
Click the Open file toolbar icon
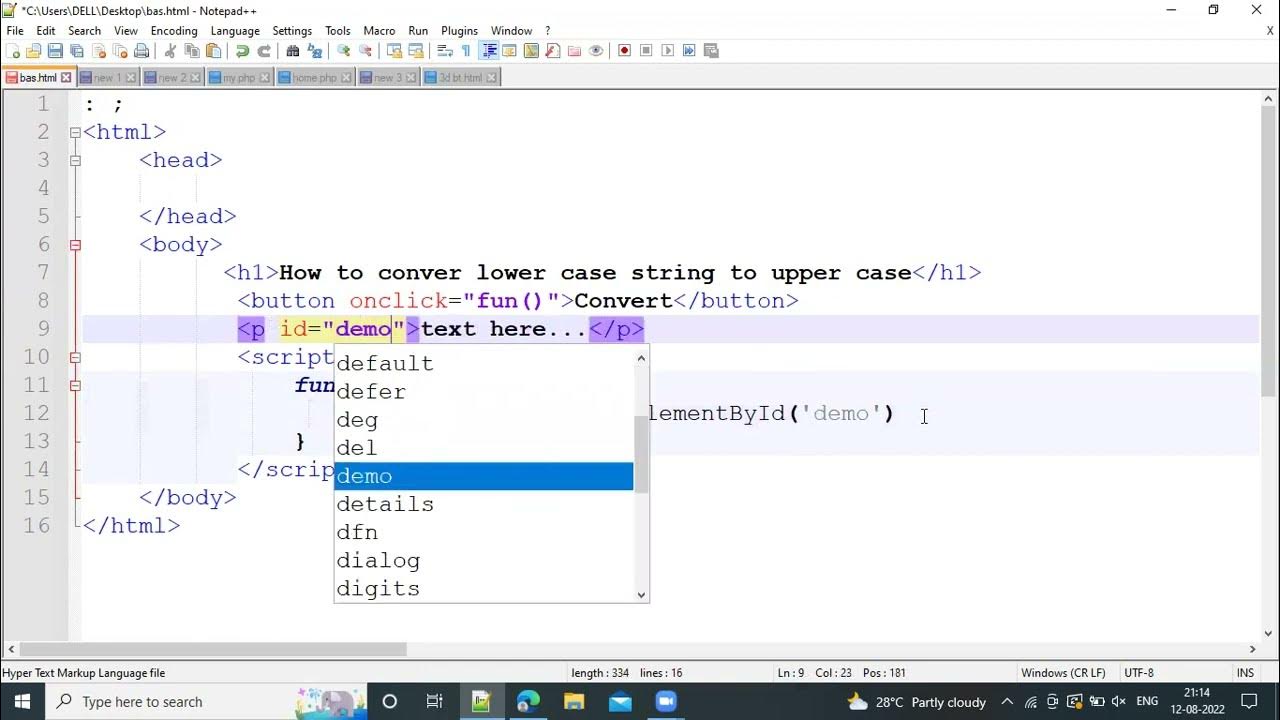tap(33, 50)
